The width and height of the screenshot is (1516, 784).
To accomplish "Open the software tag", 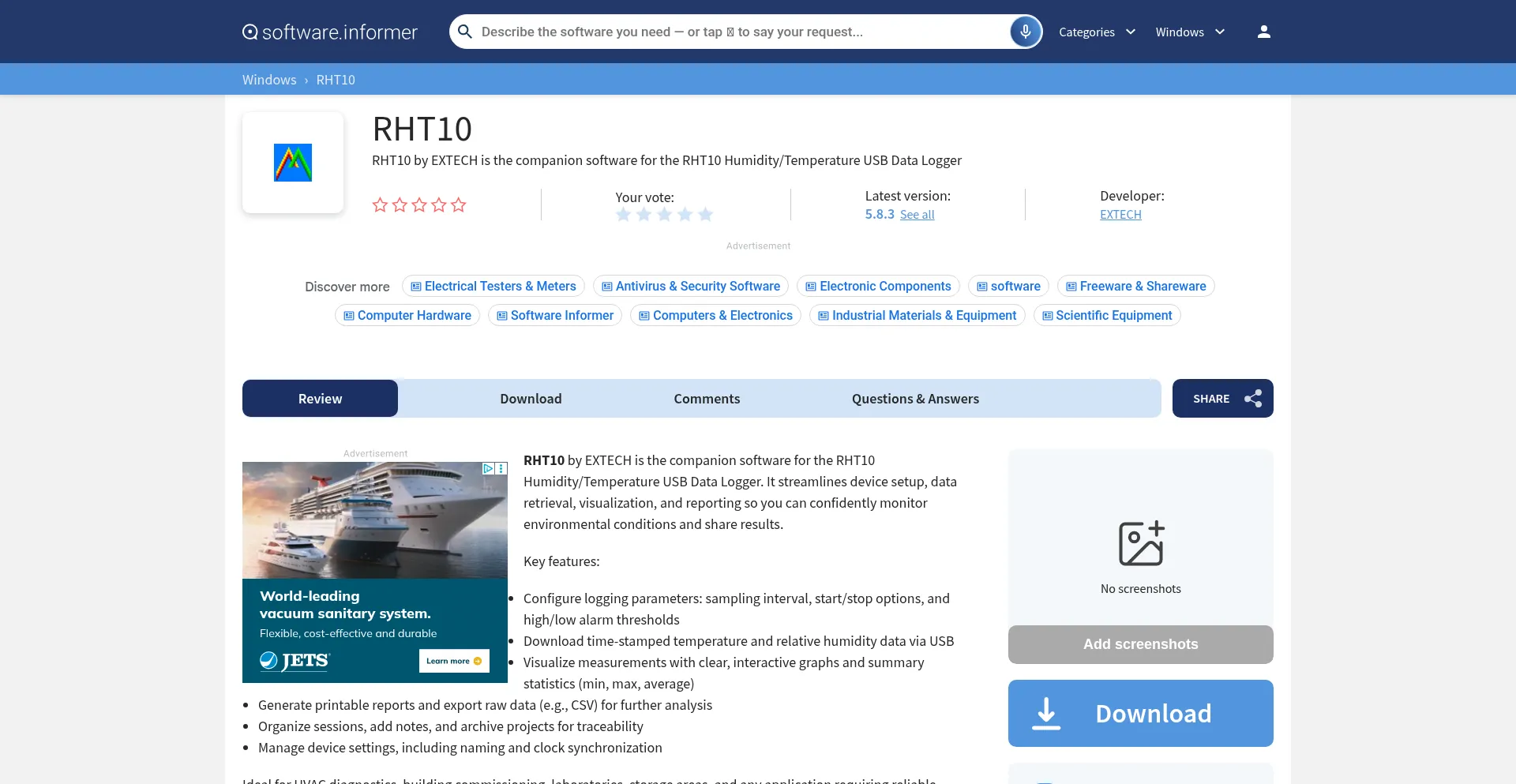I will coord(1008,286).
